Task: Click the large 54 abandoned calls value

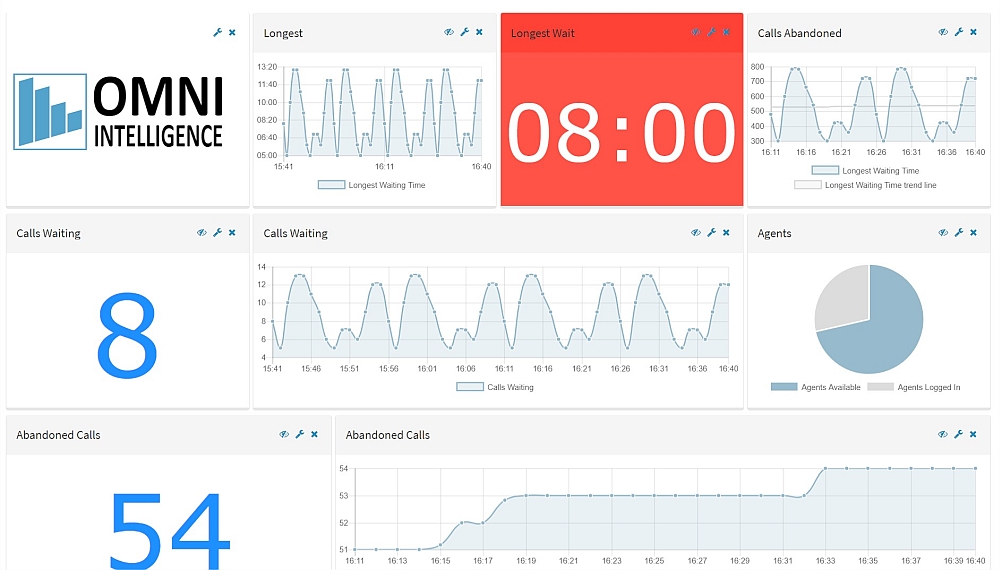Action: coord(170,530)
